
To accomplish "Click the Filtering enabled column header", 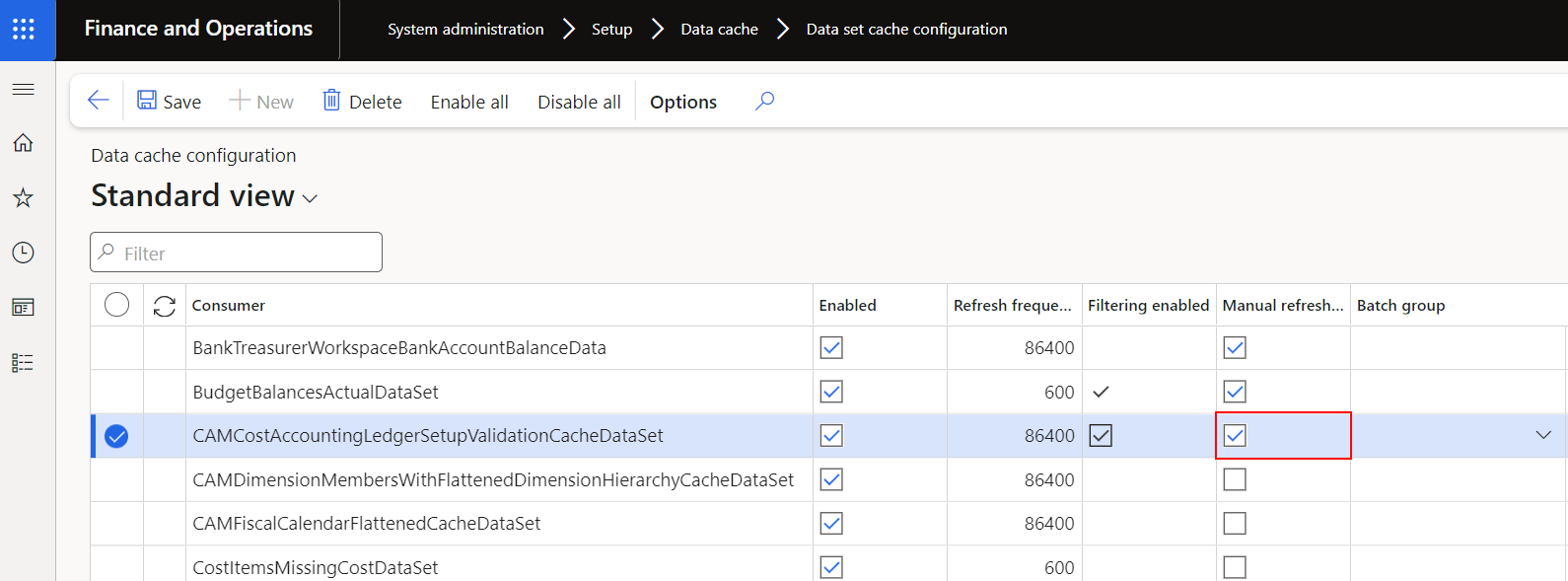I will [x=1149, y=306].
